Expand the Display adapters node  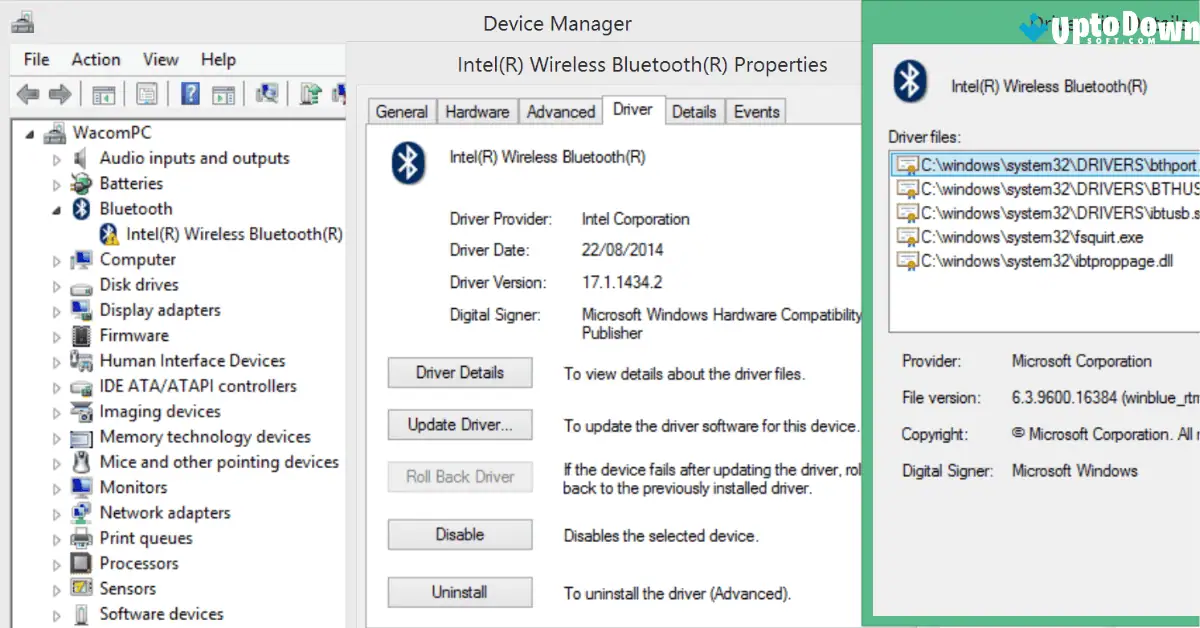[x=57, y=310]
